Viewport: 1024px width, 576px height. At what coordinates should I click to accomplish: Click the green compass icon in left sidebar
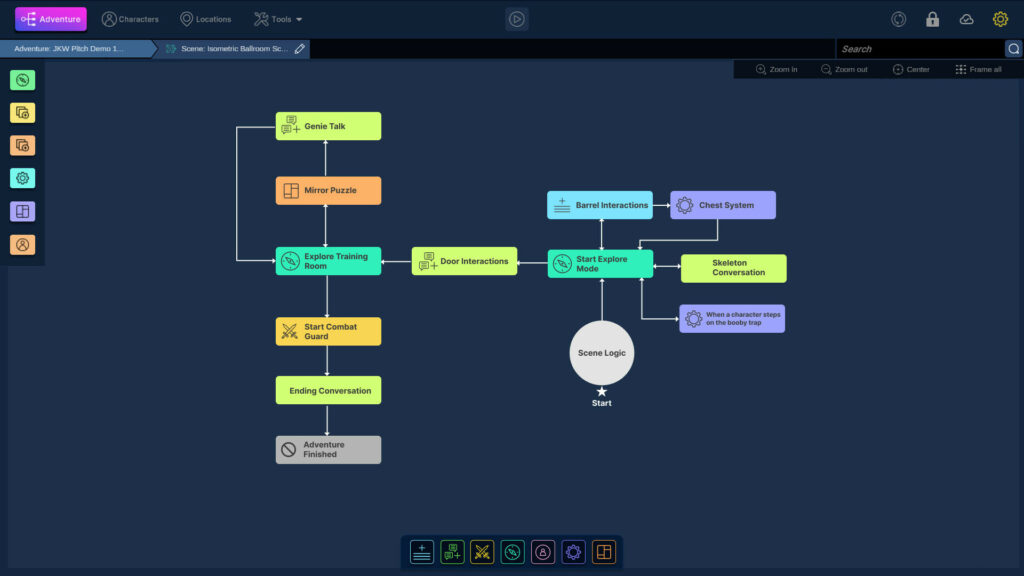pos(23,80)
